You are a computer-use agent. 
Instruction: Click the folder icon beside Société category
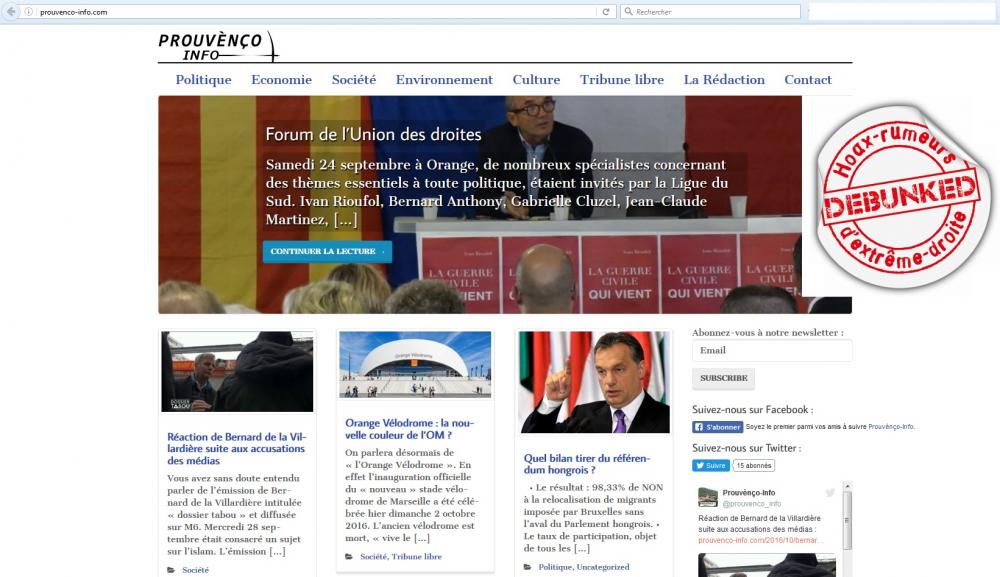pyautogui.click(x=171, y=570)
